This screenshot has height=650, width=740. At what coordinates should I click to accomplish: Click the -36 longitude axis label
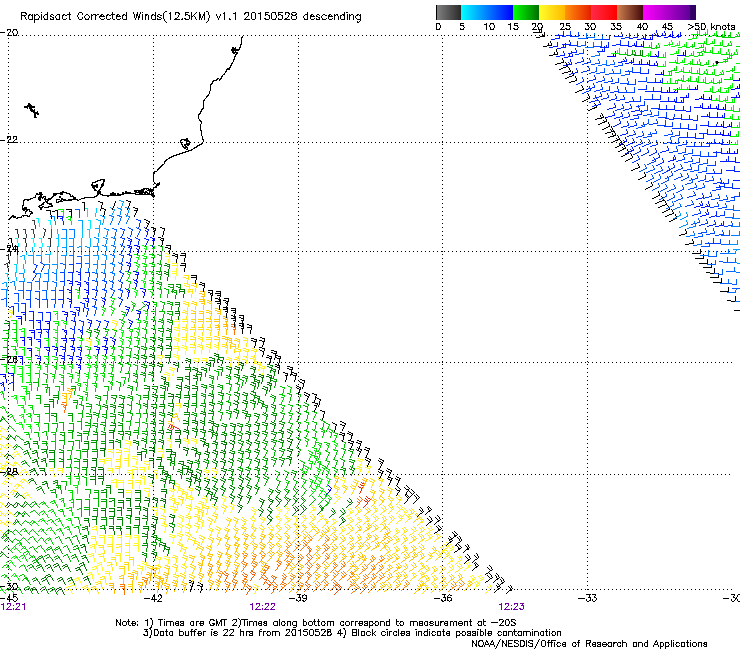tap(443, 598)
